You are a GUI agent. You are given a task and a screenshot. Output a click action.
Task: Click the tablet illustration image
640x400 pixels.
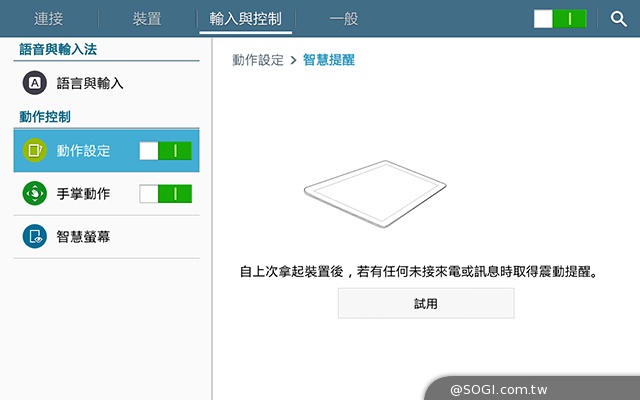pos(375,194)
